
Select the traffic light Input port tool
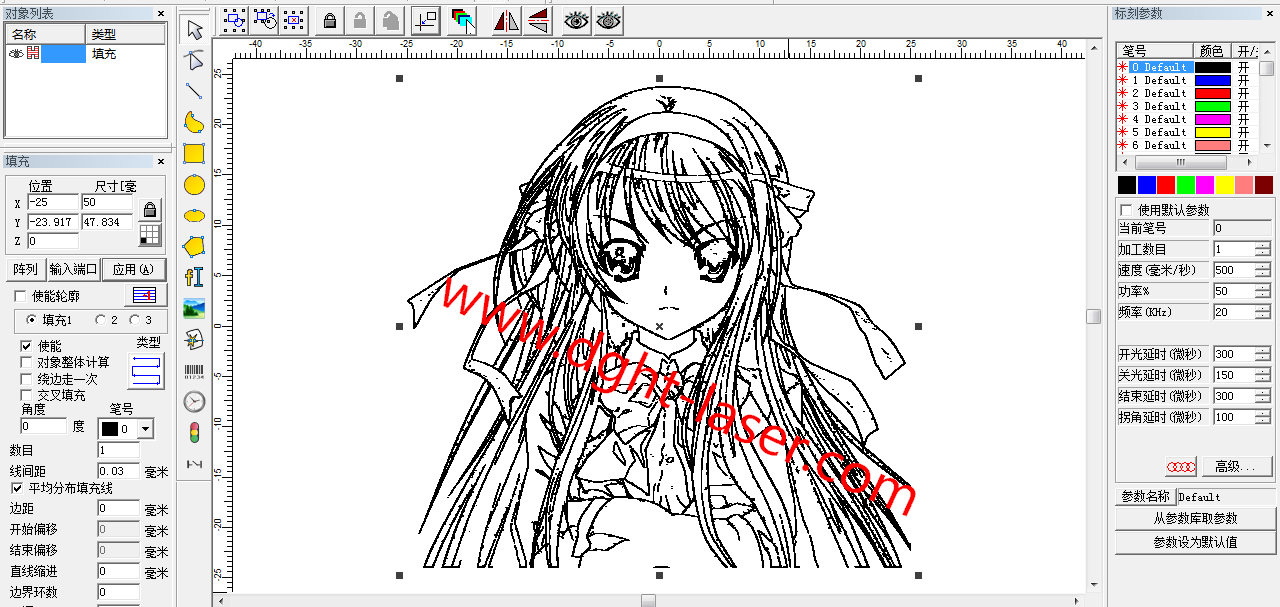coord(194,433)
